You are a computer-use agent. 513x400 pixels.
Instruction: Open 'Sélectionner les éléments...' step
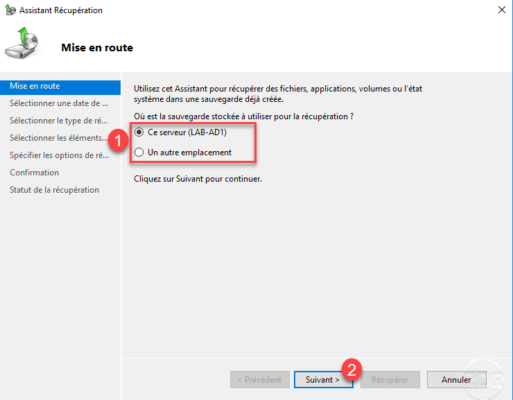59,138
